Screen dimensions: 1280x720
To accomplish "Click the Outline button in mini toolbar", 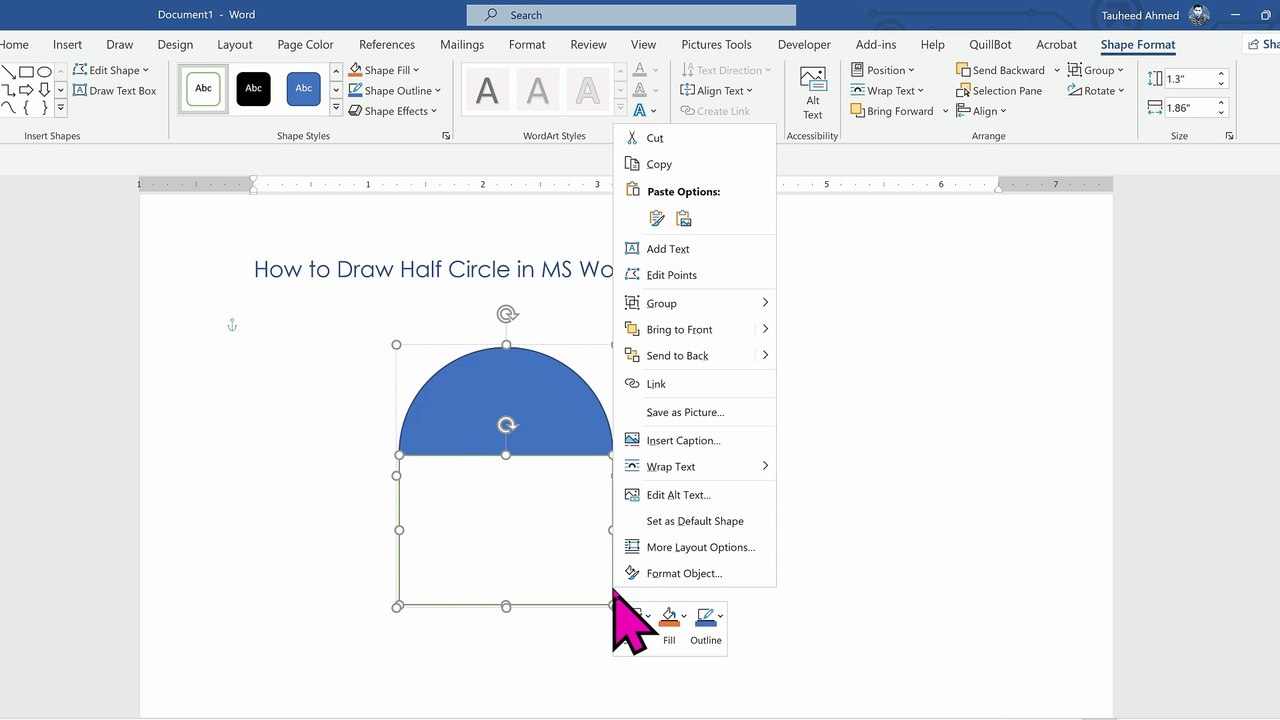I will 705,627.
